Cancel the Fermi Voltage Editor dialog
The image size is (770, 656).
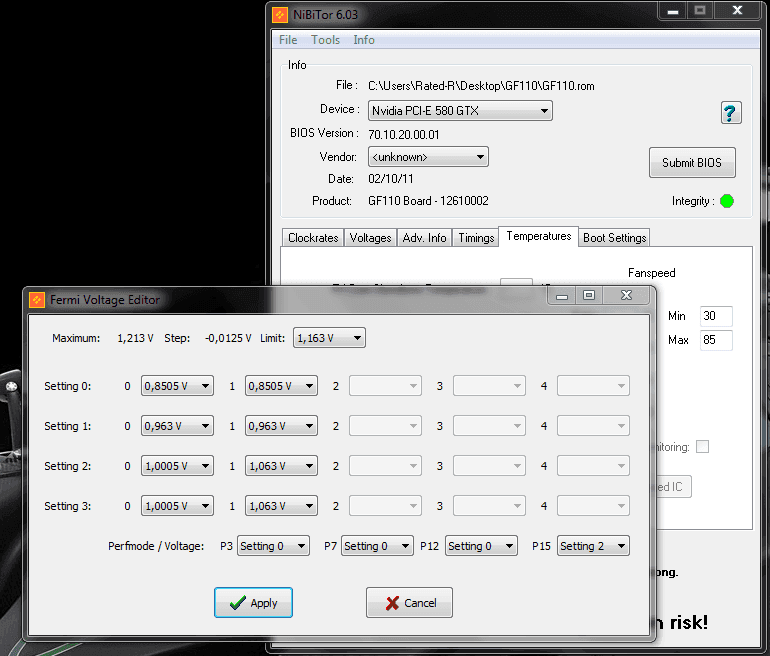pyautogui.click(x=409, y=602)
